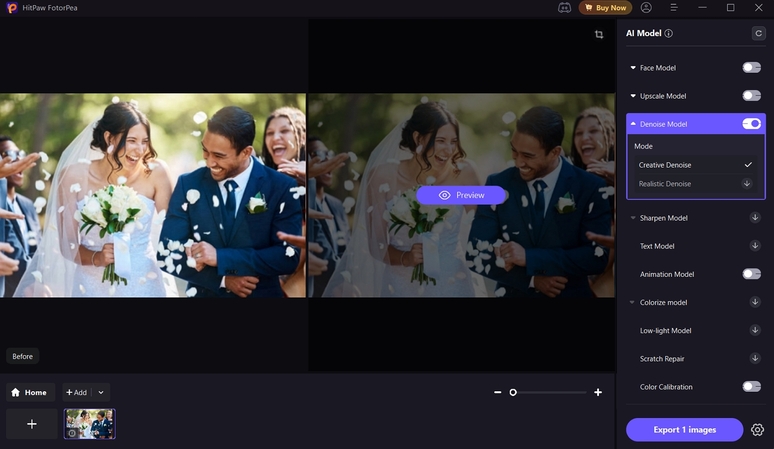Go to Home
The height and width of the screenshot is (449, 774).
[30, 392]
